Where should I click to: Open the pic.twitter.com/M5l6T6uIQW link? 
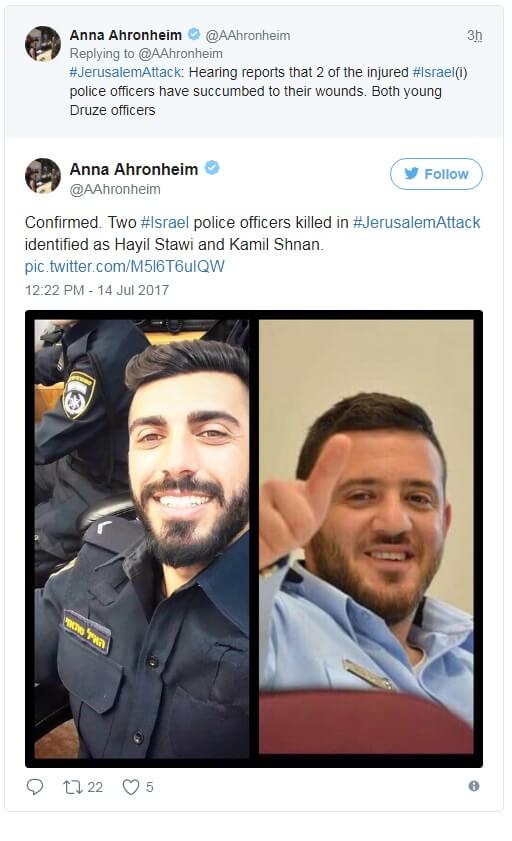coord(124,267)
